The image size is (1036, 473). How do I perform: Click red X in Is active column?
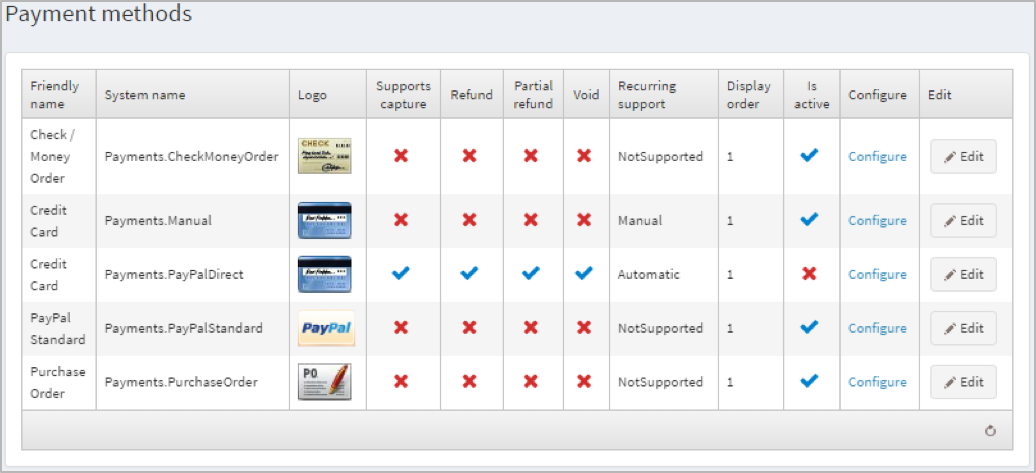point(810,274)
